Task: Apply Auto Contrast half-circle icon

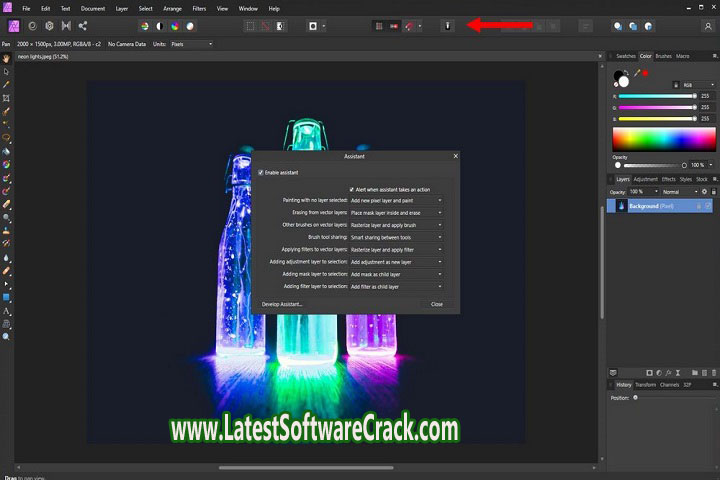Action: pyautogui.click(x=160, y=26)
